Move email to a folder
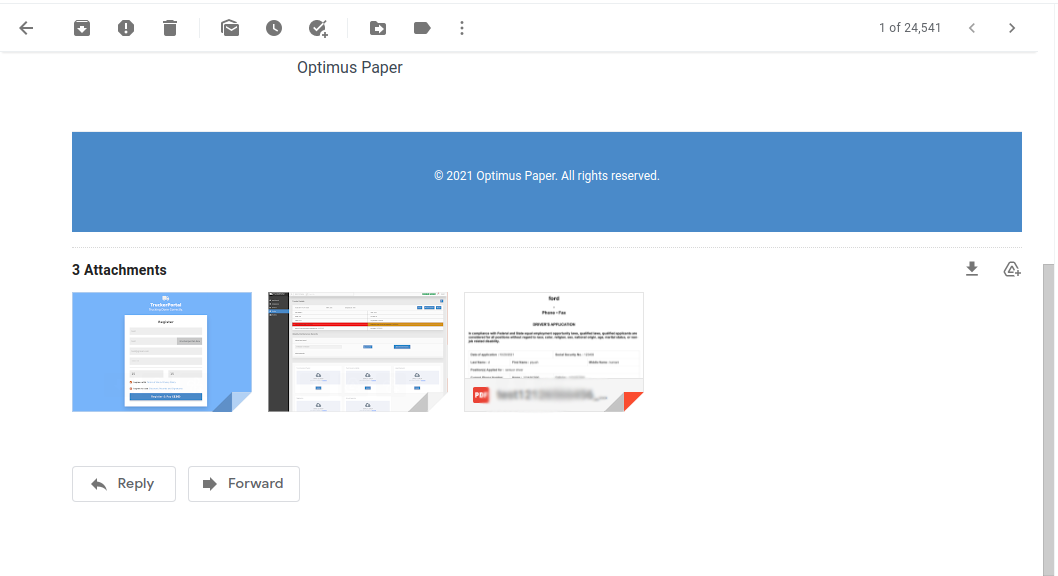This screenshot has height=576, width=1058. pyautogui.click(x=378, y=28)
